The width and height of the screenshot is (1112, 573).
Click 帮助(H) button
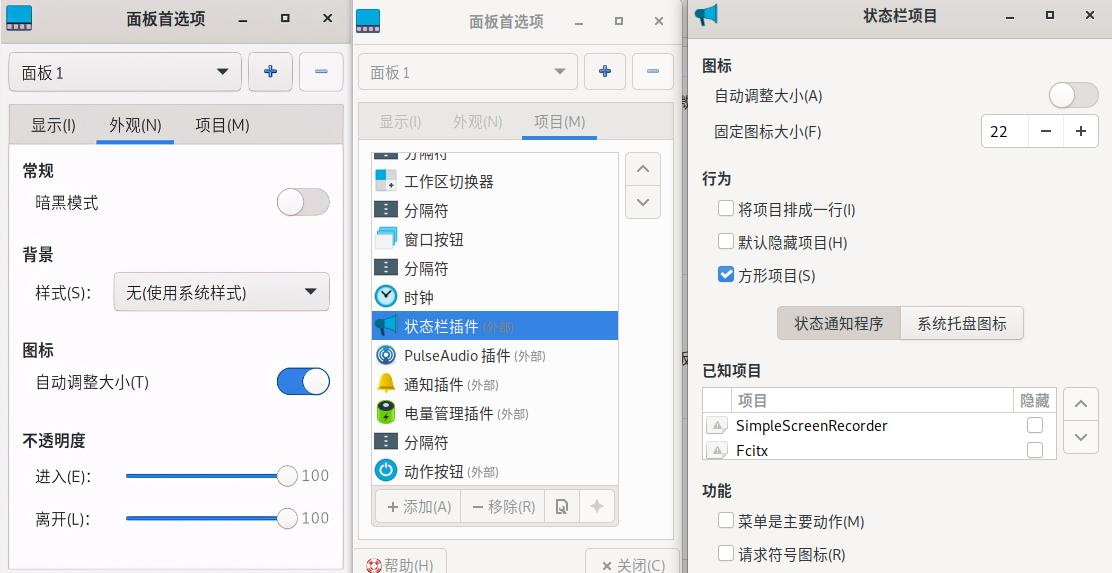point(400,564)
